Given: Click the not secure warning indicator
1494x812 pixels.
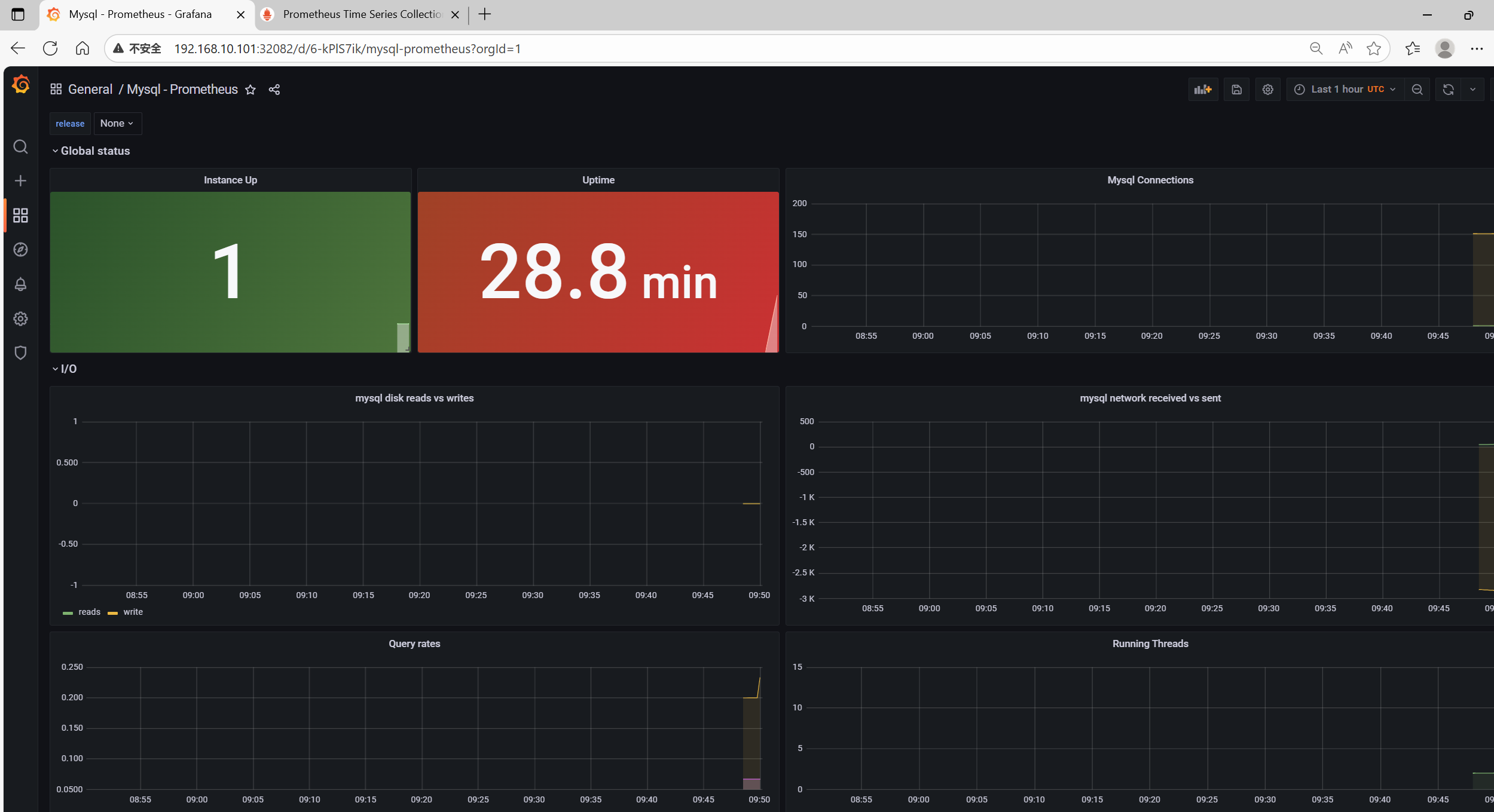Looking at the screenshot, I should (x=137, y=48).
